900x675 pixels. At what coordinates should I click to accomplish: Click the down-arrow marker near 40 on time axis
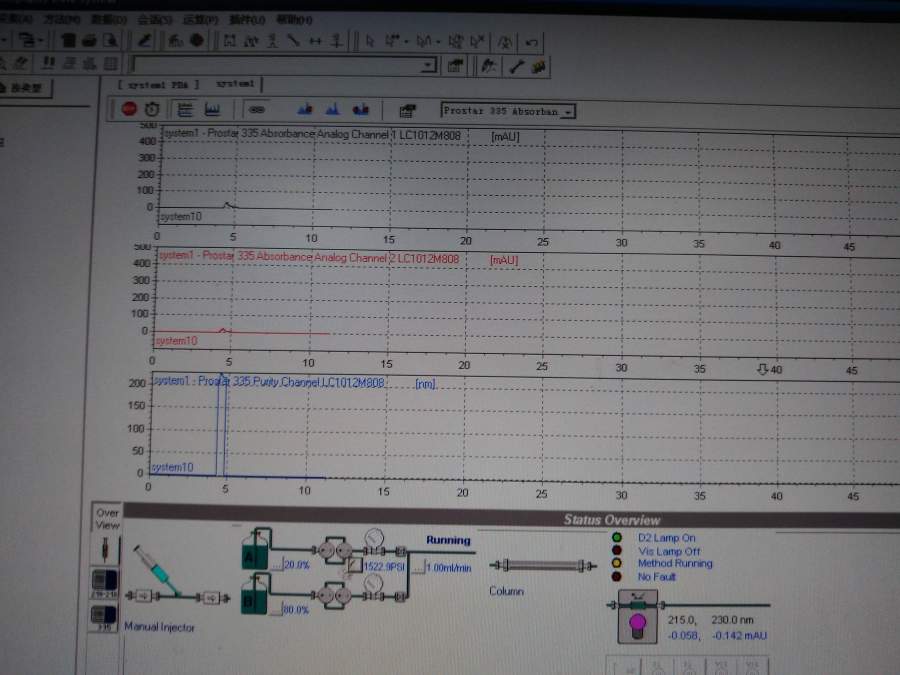pos(762,368)
